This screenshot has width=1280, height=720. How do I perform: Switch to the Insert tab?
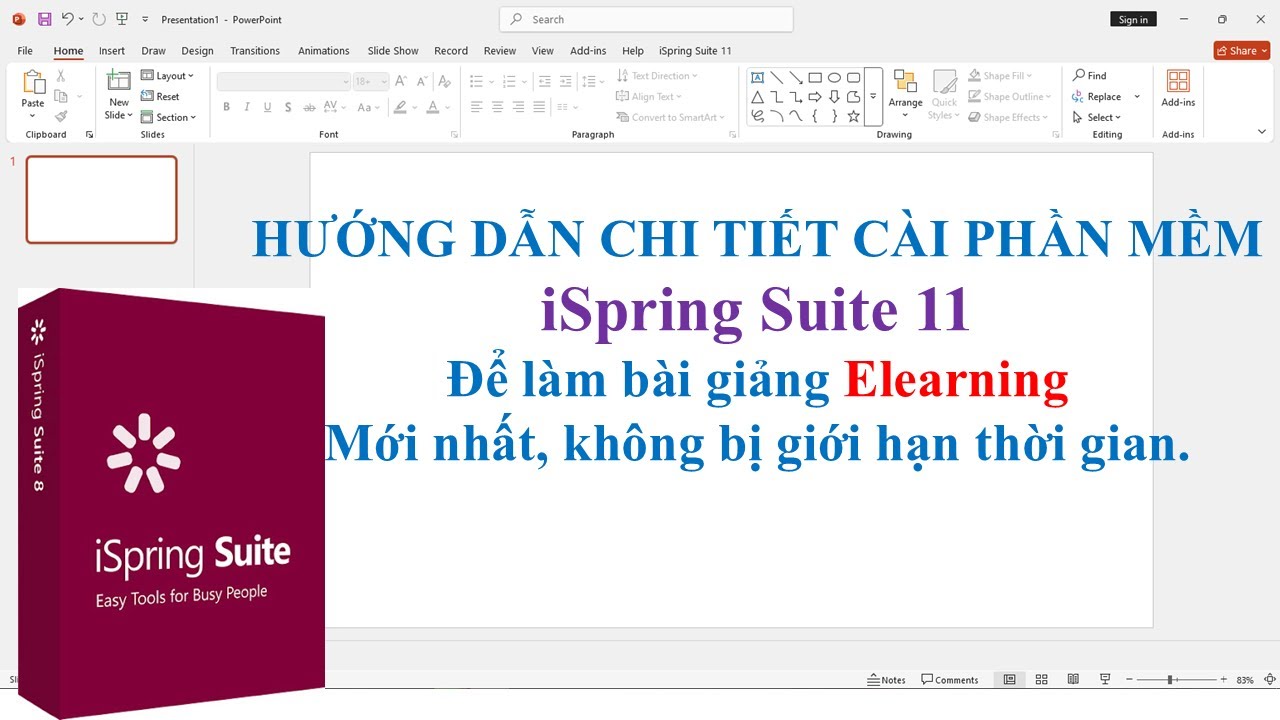pyautogui.click(x=112, y=51)
